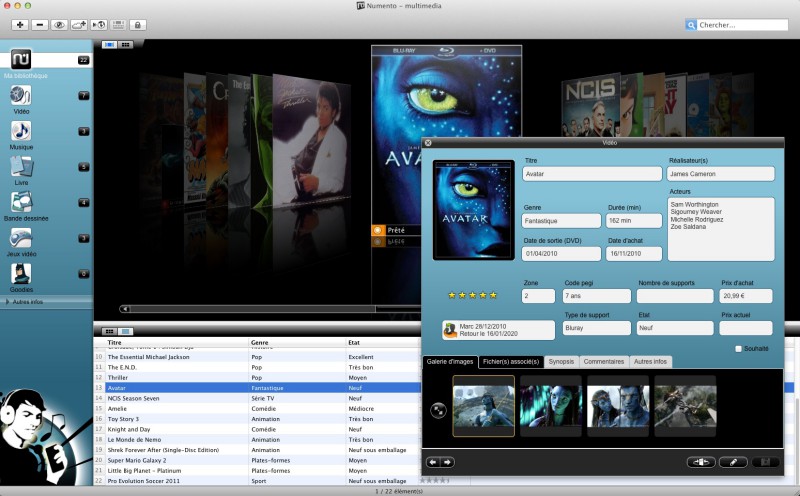Switch bottom pane to list view
Viewport: 800px width, 496px height.
109,332
